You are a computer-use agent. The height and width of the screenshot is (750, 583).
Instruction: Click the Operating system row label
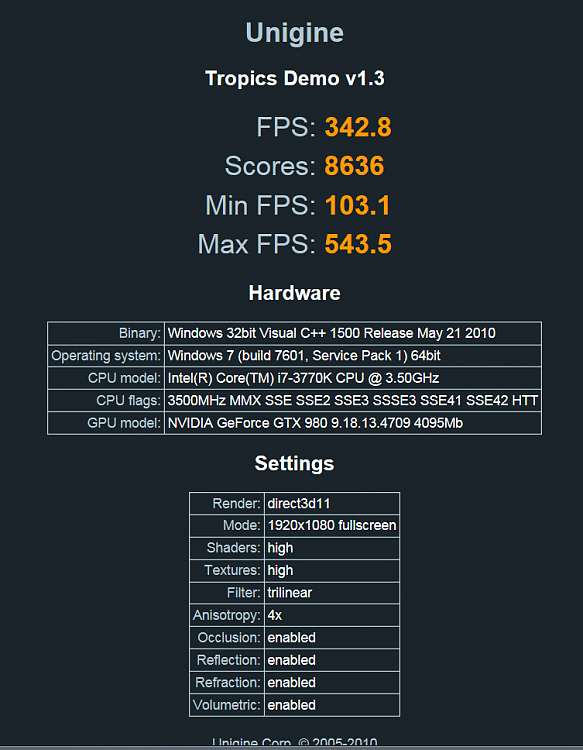[106, 356]
